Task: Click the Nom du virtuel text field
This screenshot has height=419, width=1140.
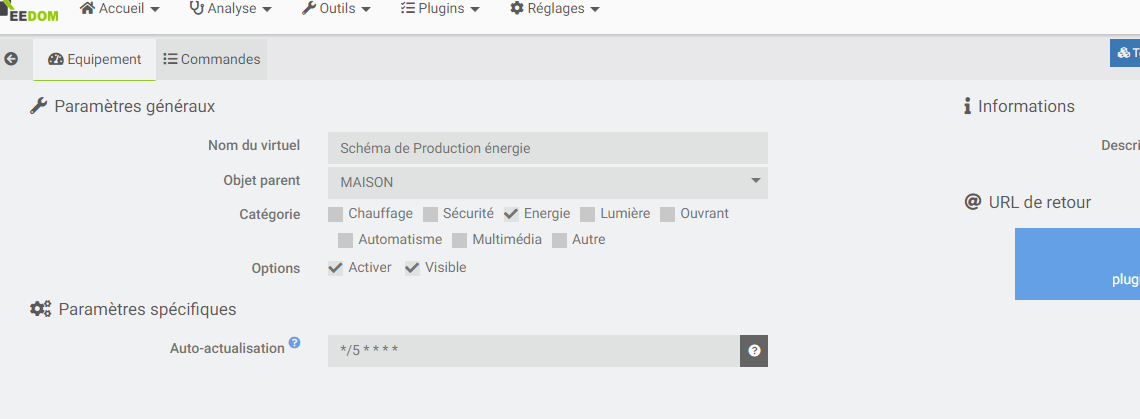Action: pos(547,148)
